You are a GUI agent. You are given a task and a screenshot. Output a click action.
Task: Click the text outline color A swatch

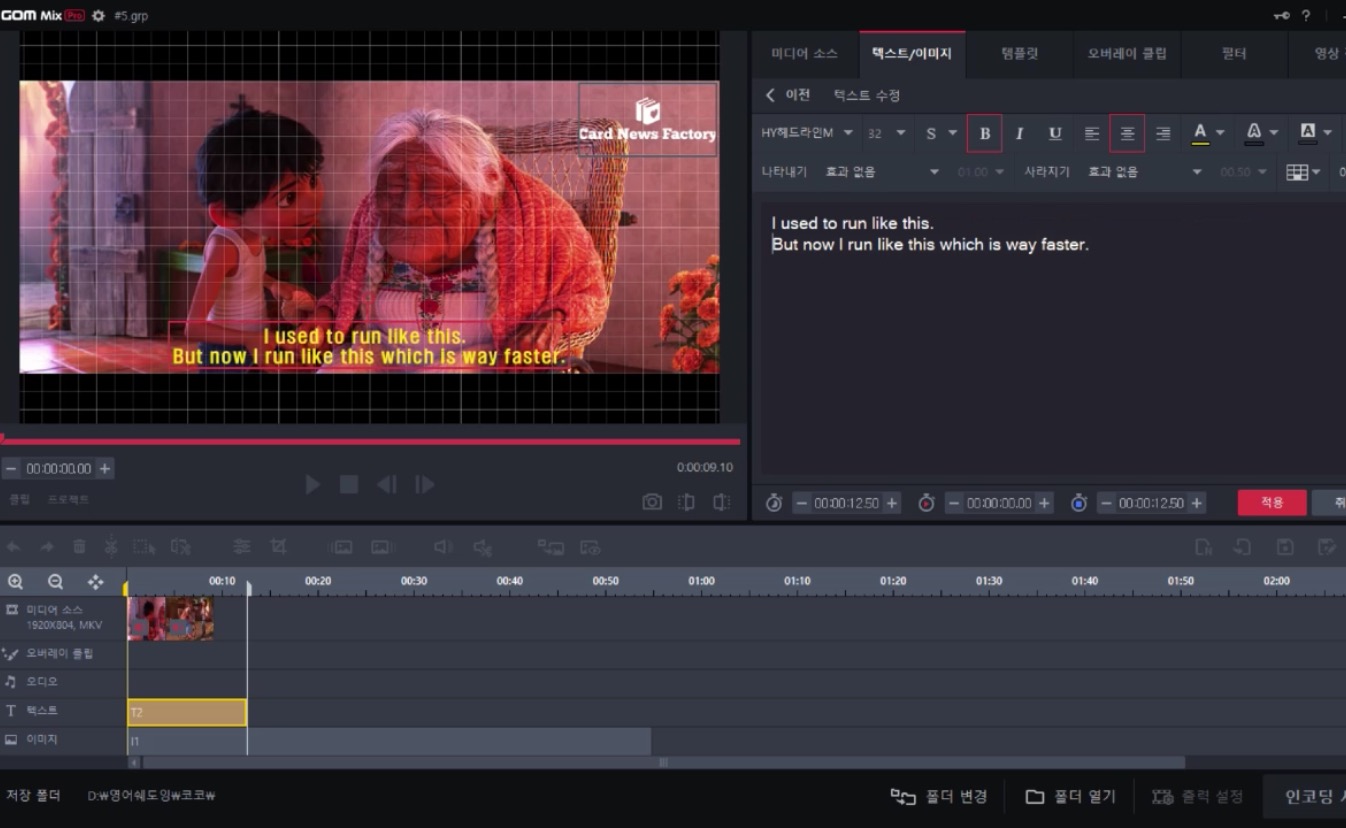[x=1254, y=133]
